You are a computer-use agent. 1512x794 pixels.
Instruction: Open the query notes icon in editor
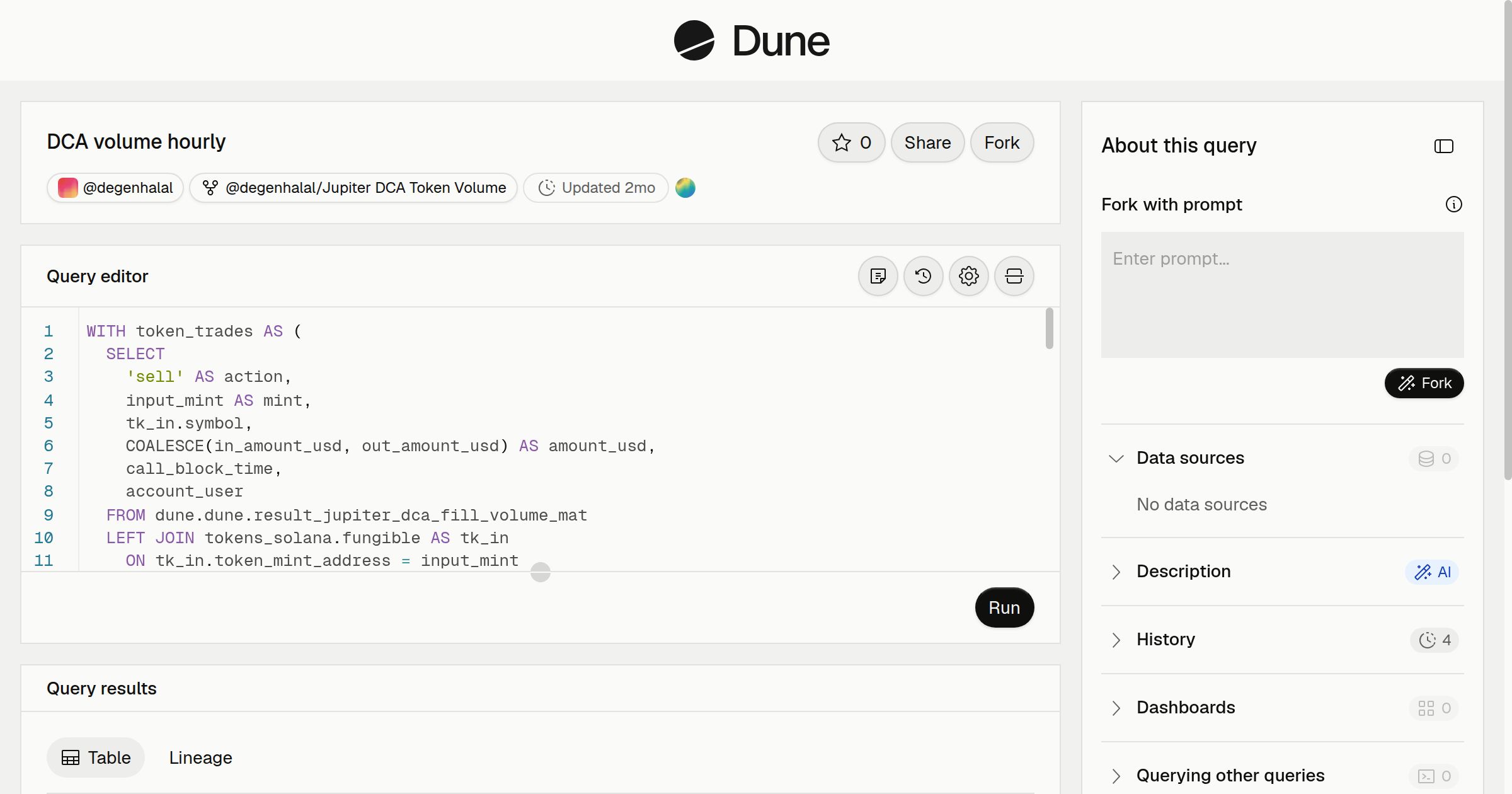coord(878,276)
